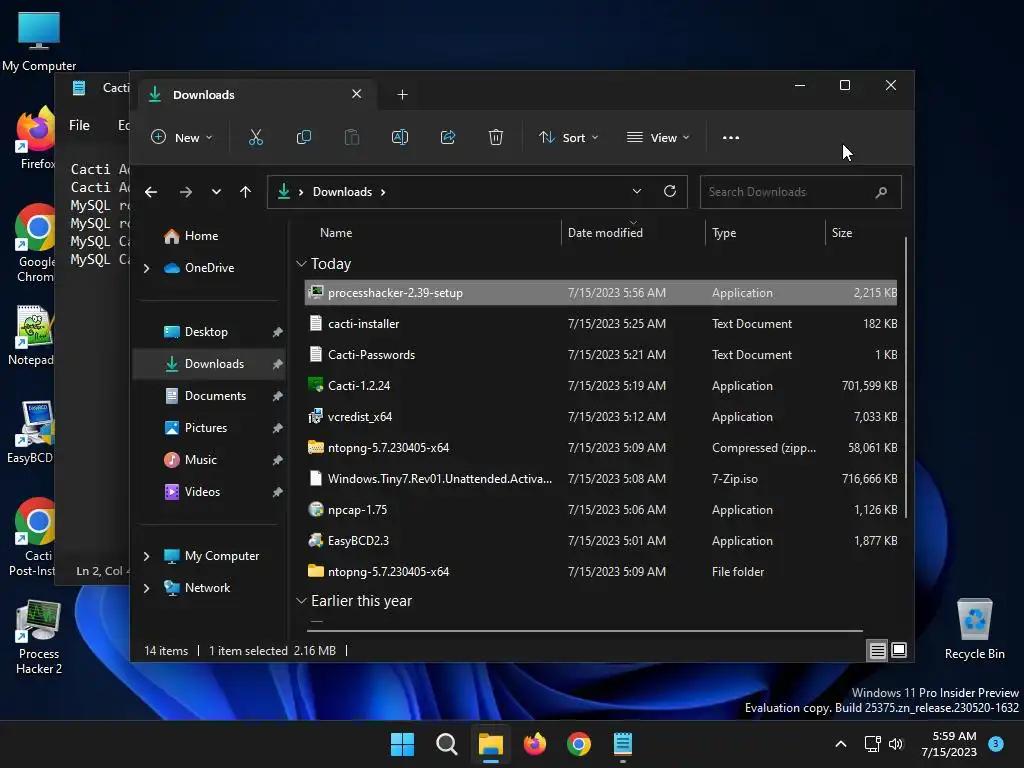This screenshot has height=768, width=1024.
Task: Click Downloads breadcrumb in address bar
Action: [x=342, y=192]
